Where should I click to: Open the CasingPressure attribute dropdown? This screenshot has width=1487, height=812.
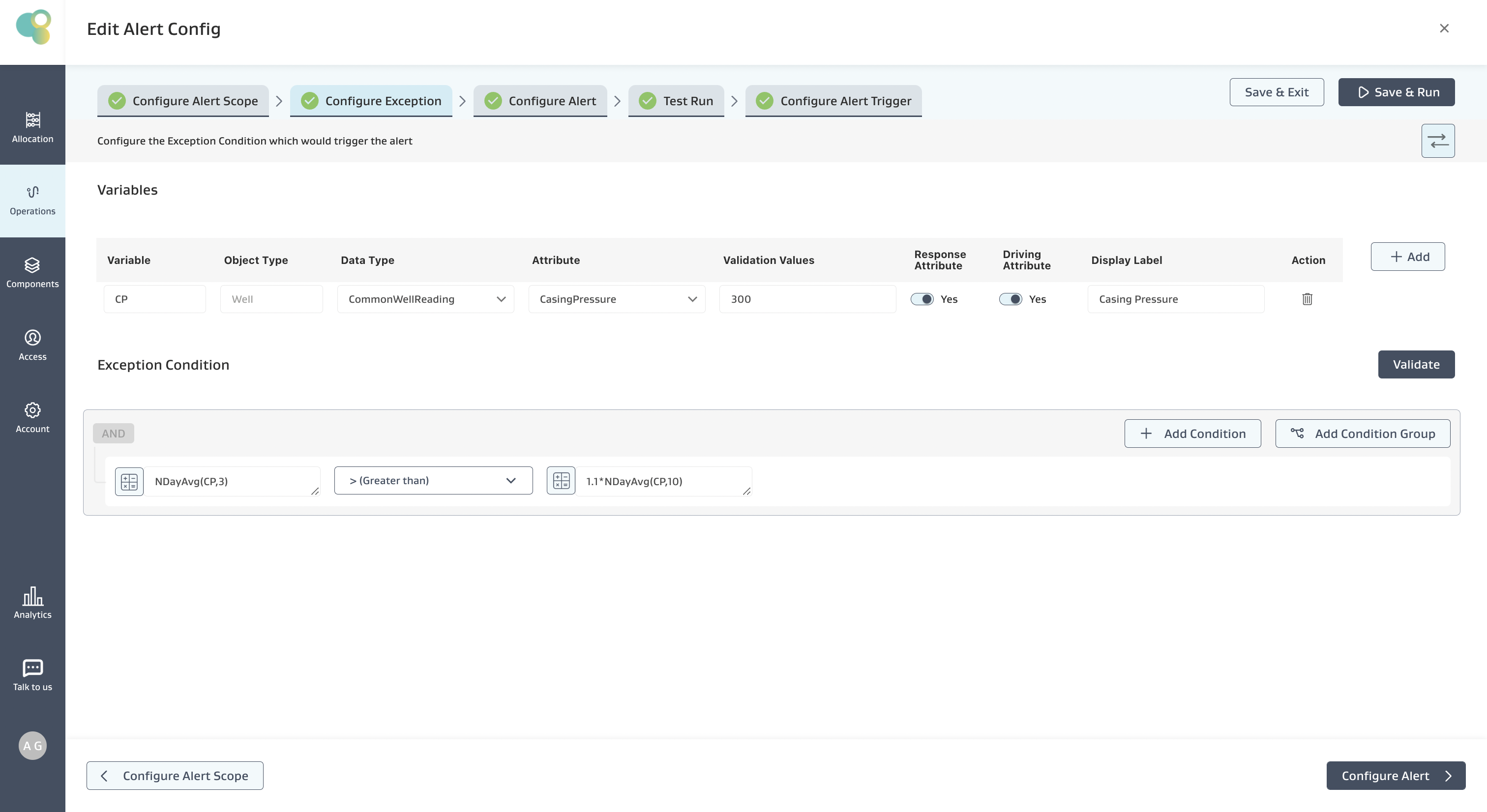click(x=617, y=299)
